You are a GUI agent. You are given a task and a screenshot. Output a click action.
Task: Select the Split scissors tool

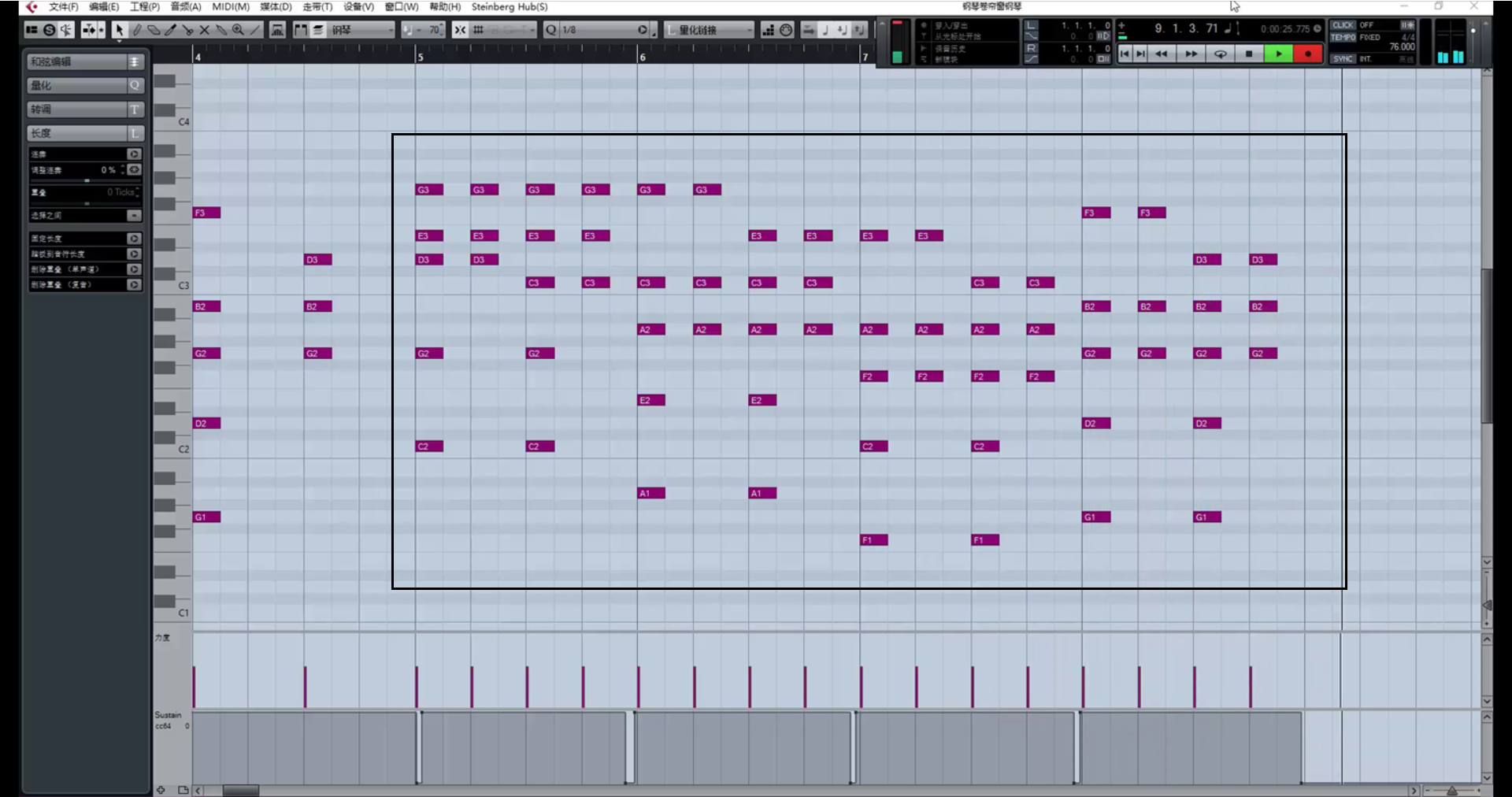[x=187, y=30]
